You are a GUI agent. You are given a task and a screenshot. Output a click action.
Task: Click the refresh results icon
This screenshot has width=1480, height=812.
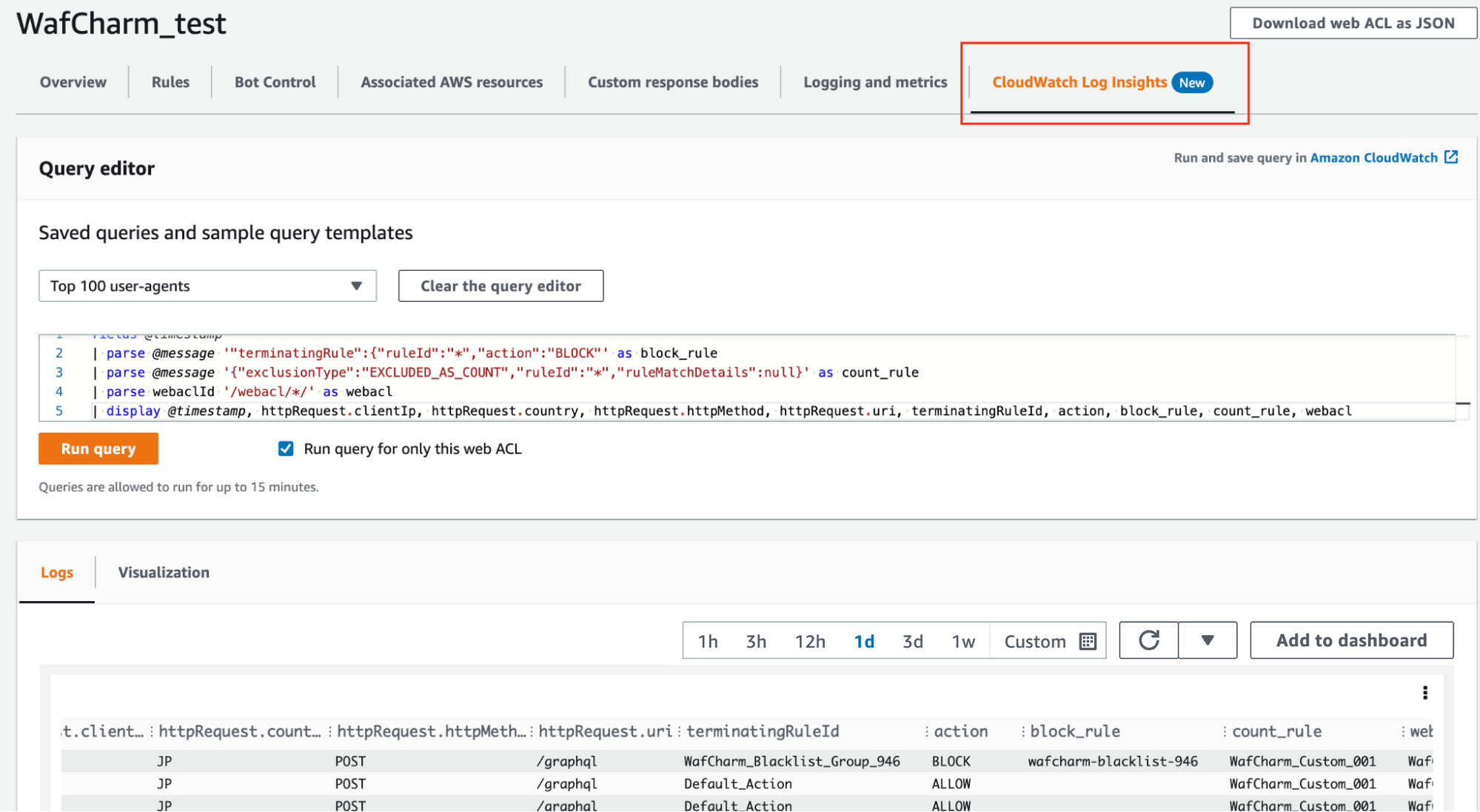[x=1149, y=640]
